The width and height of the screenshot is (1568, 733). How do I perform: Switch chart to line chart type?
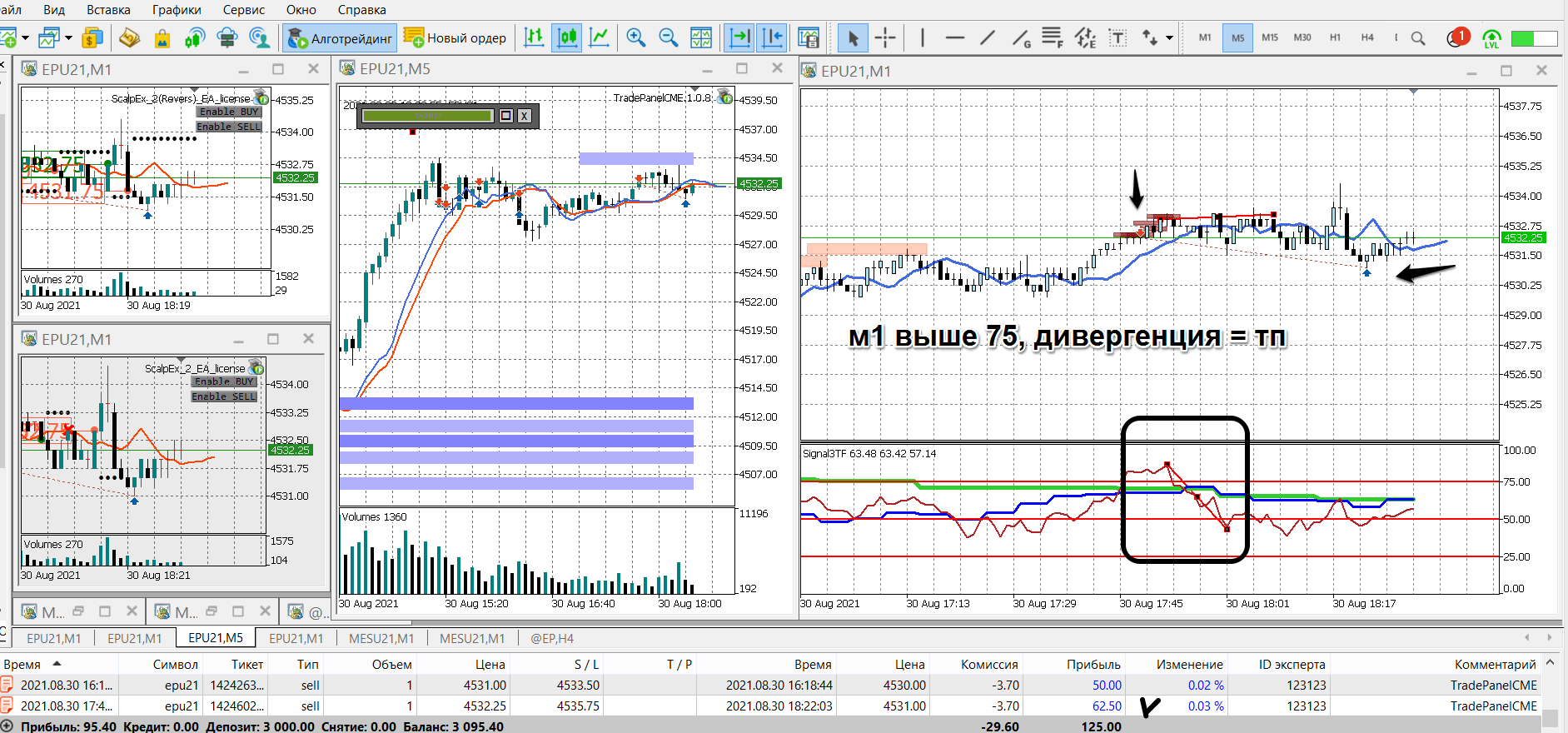tap(599, 37)
